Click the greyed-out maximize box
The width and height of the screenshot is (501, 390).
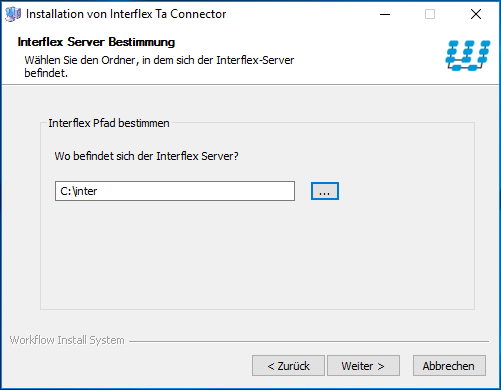(430, 14)
